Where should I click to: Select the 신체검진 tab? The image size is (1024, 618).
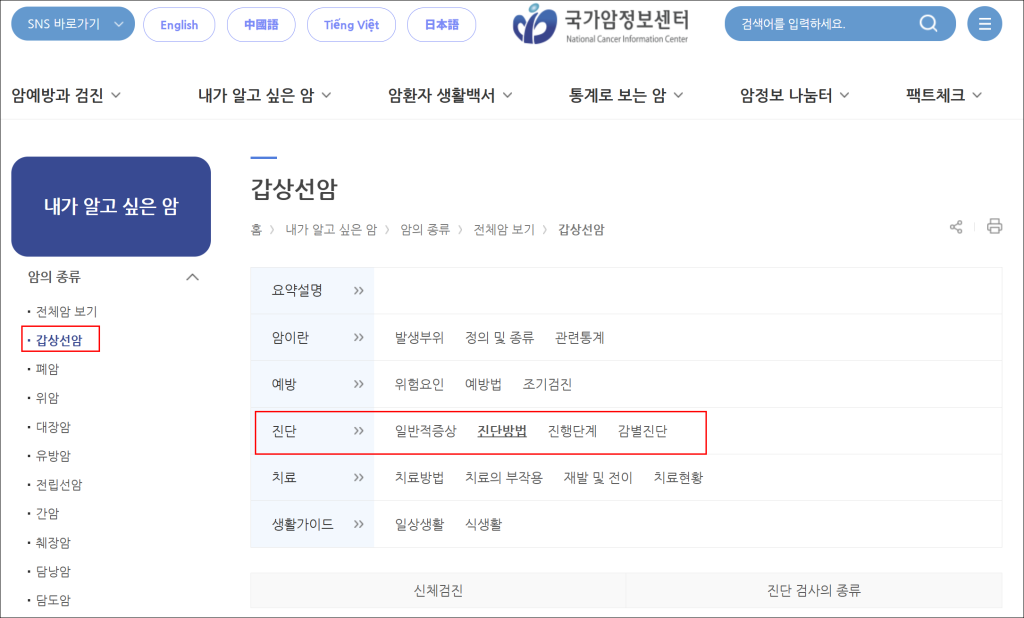click(x=438, y=591)
